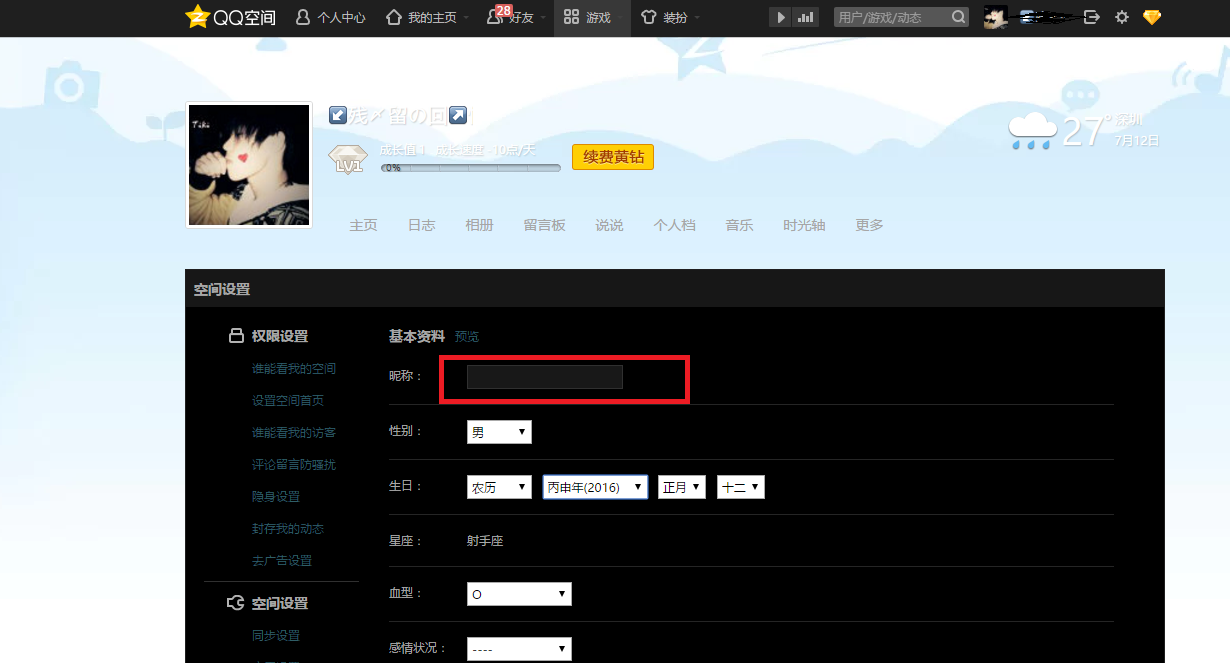The height and width of the screenshot is (663, 1230).
Task: Click 隐身设置 in the sidebar
Action: 276,497
